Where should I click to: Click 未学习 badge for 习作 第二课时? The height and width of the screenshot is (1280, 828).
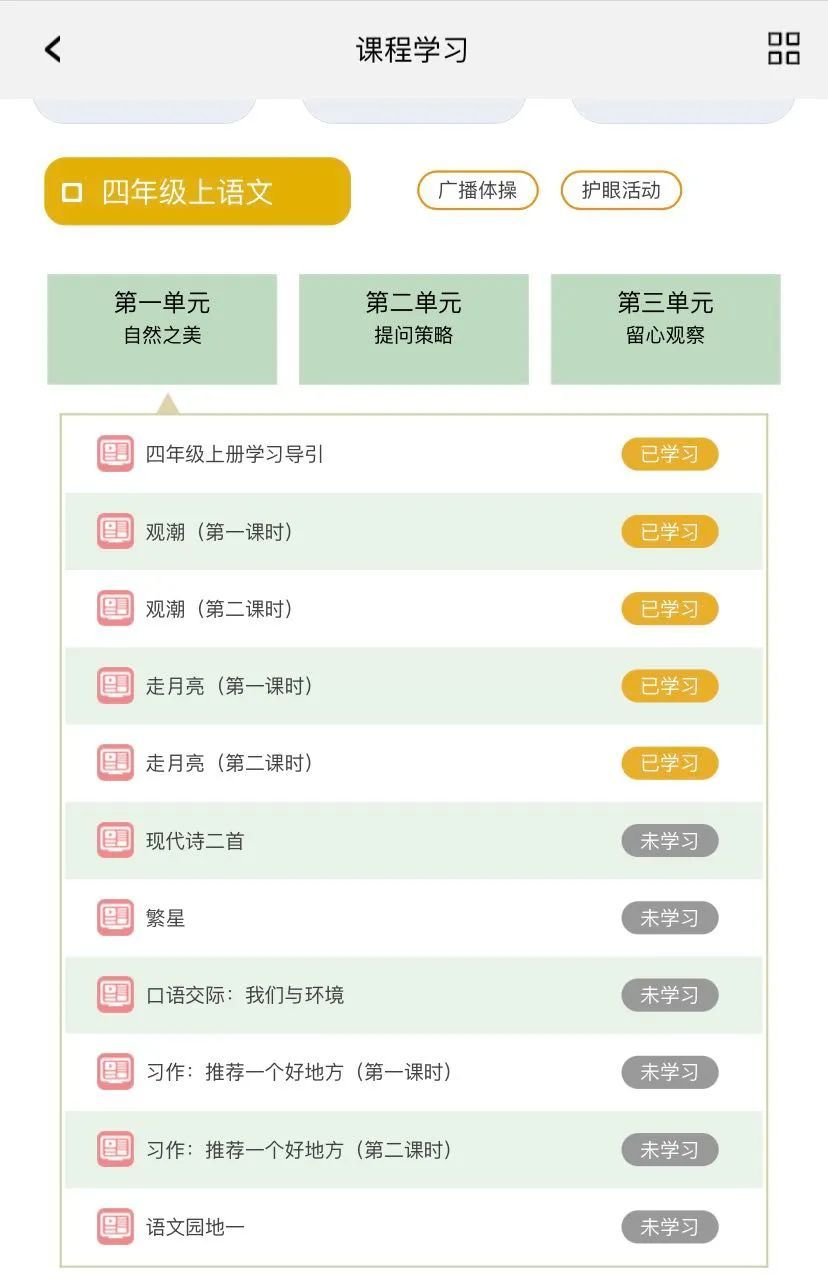click(670, 1149)
